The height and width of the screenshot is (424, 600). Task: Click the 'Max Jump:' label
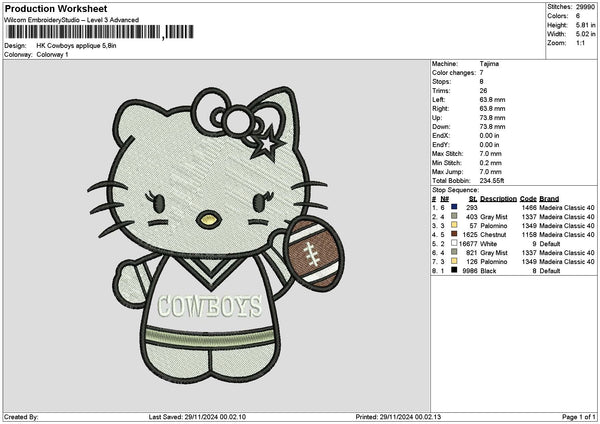pos(448,172)
